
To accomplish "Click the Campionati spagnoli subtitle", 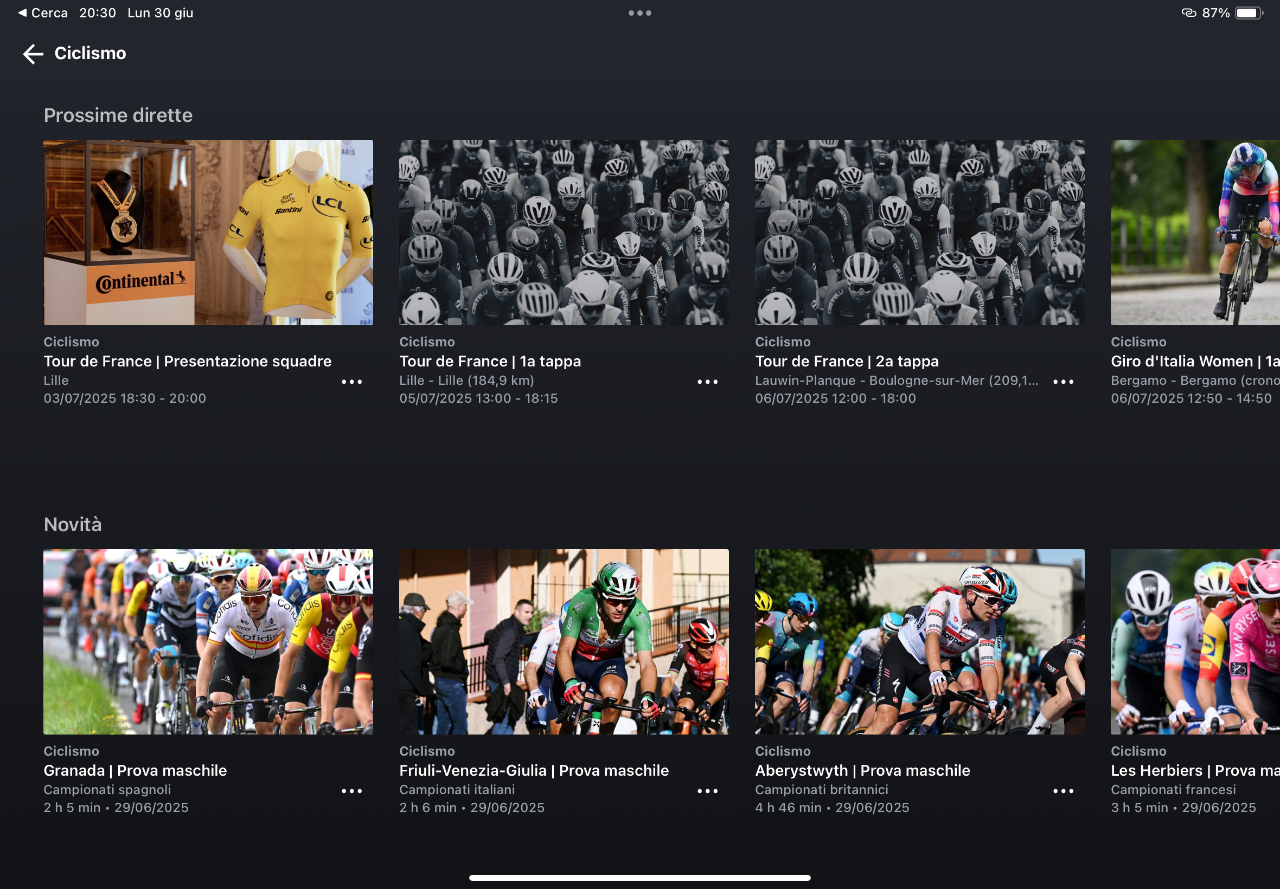I will coord(107,790).
